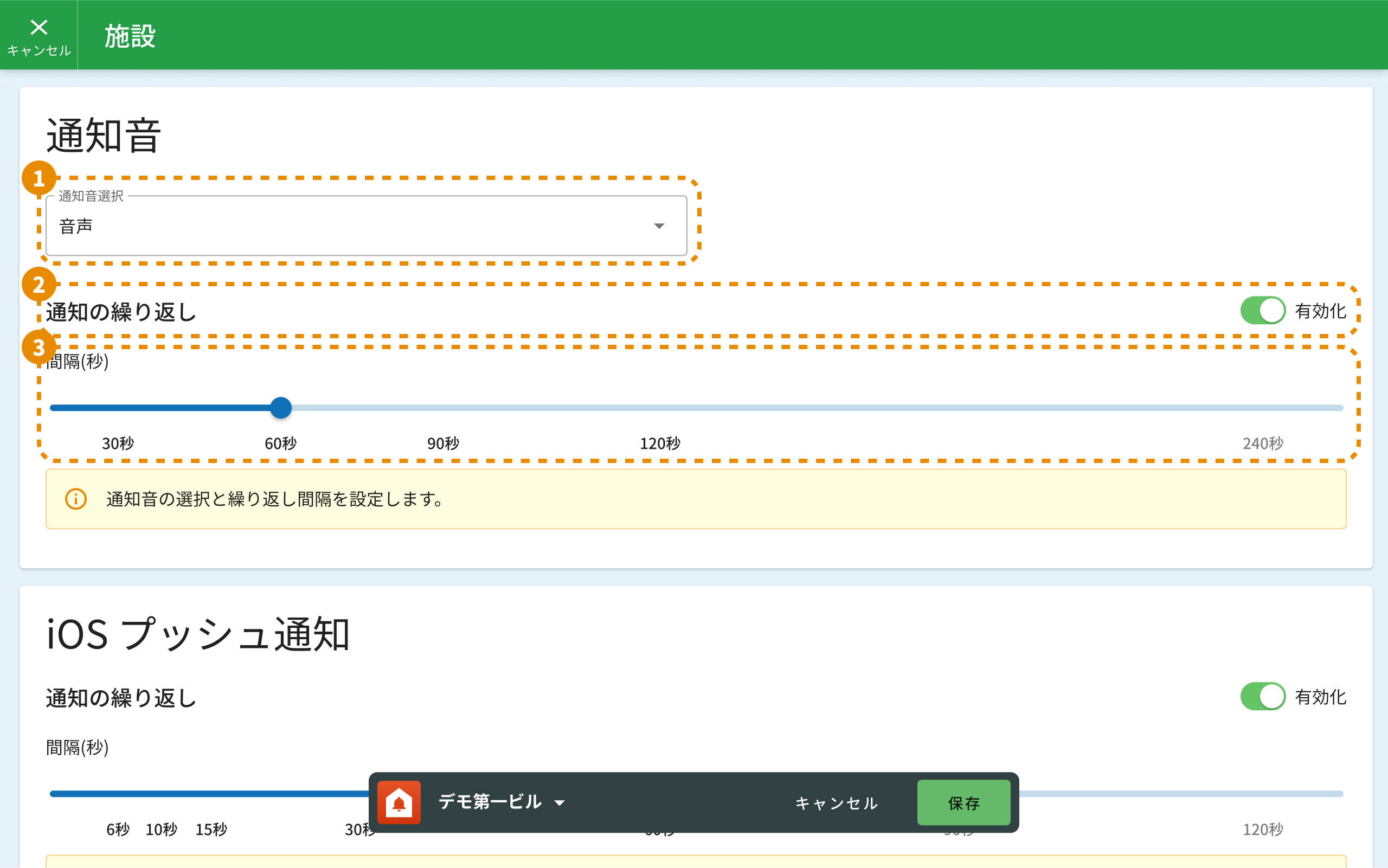Click the red bell house app icon

(399, 802)
